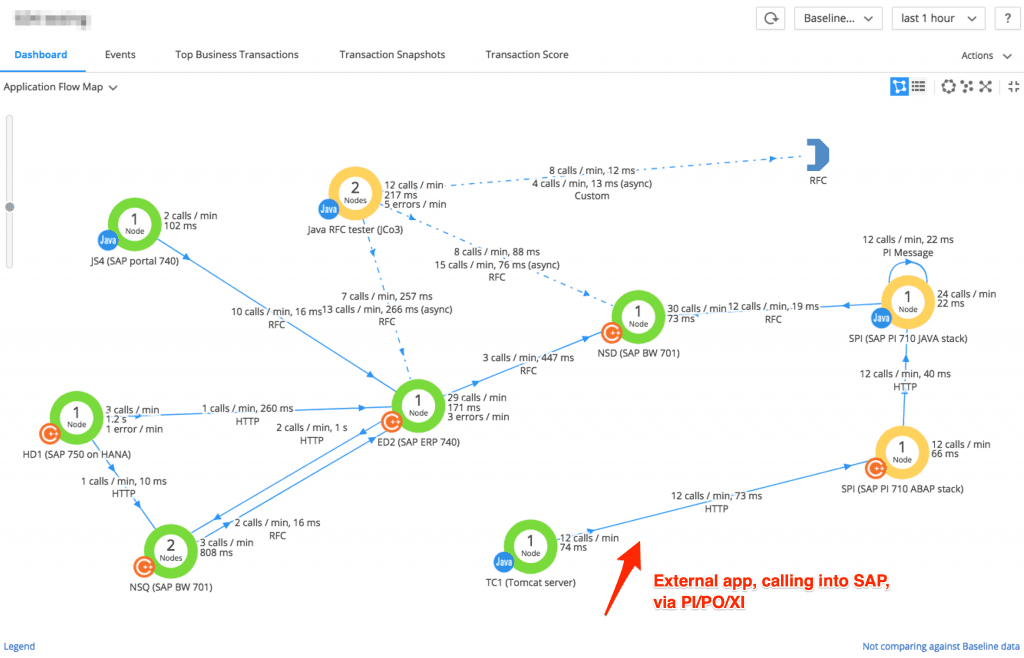This screenshot has height=658, width=1024.
Task: Click the refresh dashboard button
Action: tap(771, 18)
